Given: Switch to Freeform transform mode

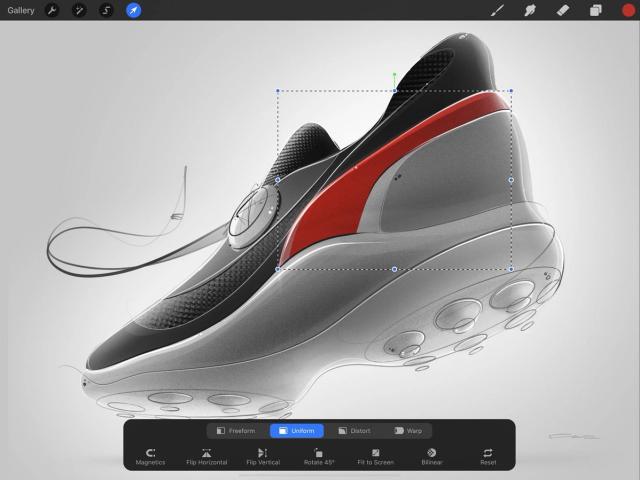Looking at the screenshot, I should [236, 431].
